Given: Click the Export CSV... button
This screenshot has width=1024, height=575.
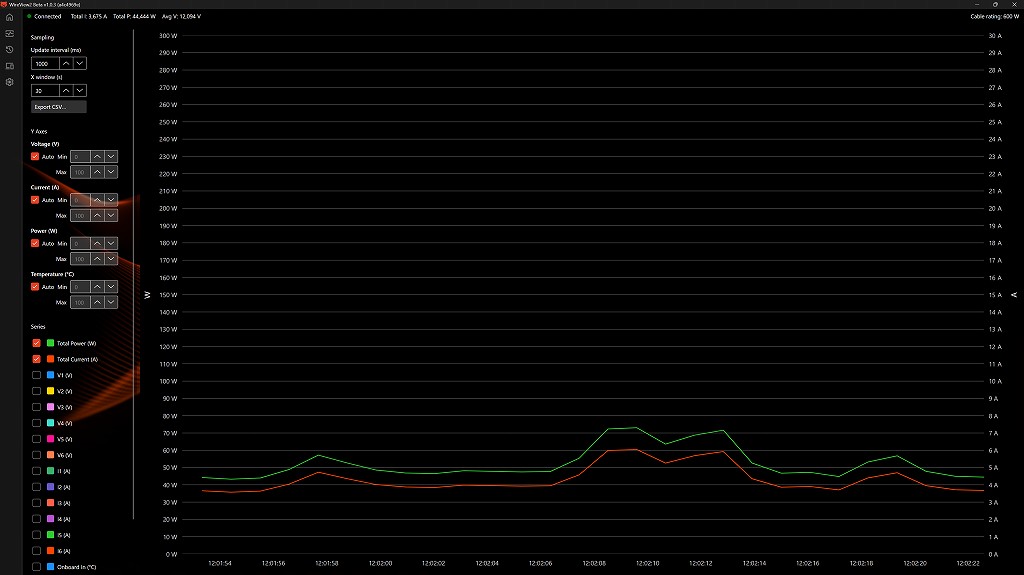Looking at the screenshot, I should [58, 107].
